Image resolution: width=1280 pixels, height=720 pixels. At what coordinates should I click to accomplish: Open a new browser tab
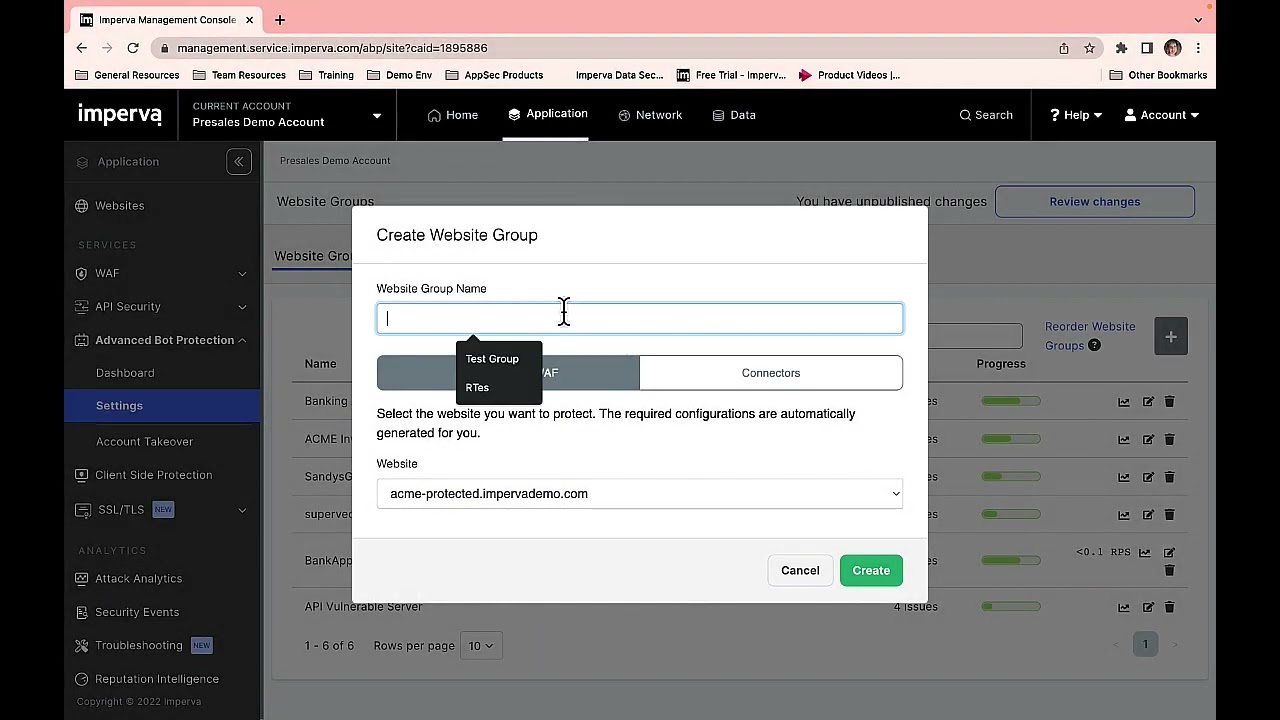280,20
